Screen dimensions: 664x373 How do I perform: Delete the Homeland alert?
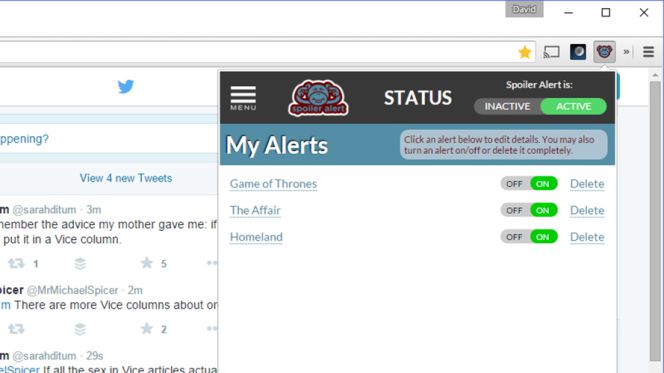[x=587, y=237]
